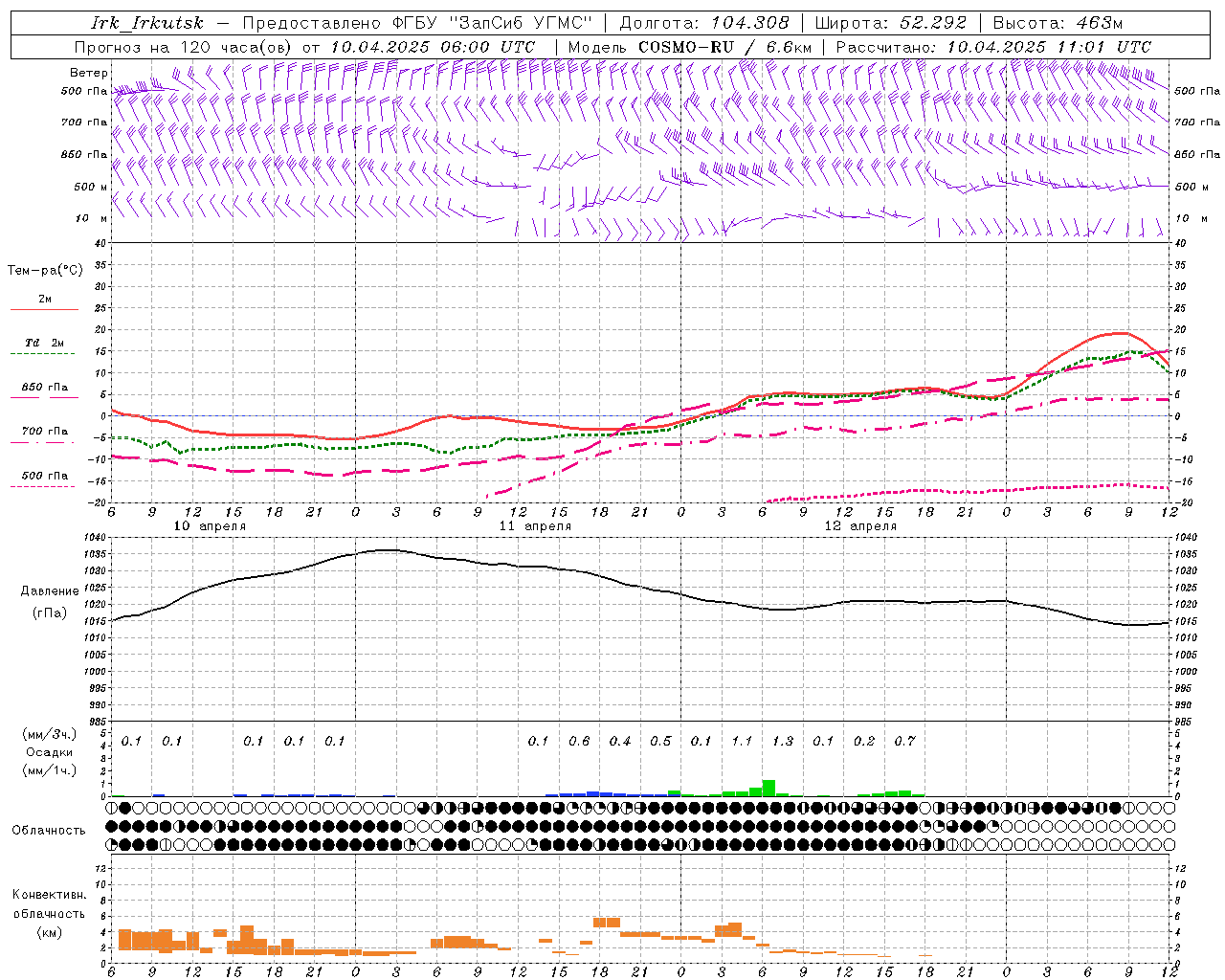Select the text Прогноз на 120 часа(ов)
Viewport: 1225px width, 980px height.
pos(185,47)
